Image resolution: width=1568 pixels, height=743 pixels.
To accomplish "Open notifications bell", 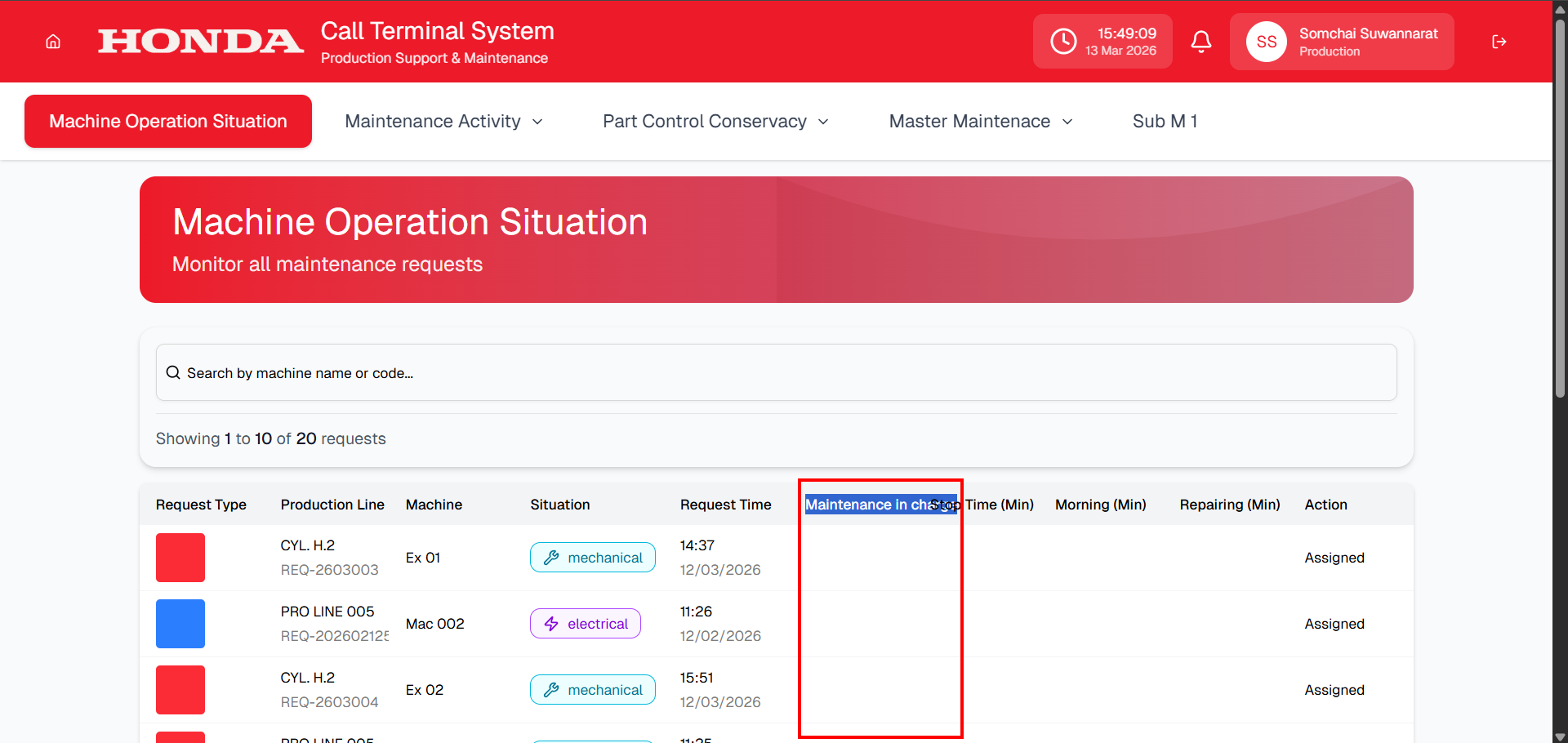I will (x=1200, y=42).
